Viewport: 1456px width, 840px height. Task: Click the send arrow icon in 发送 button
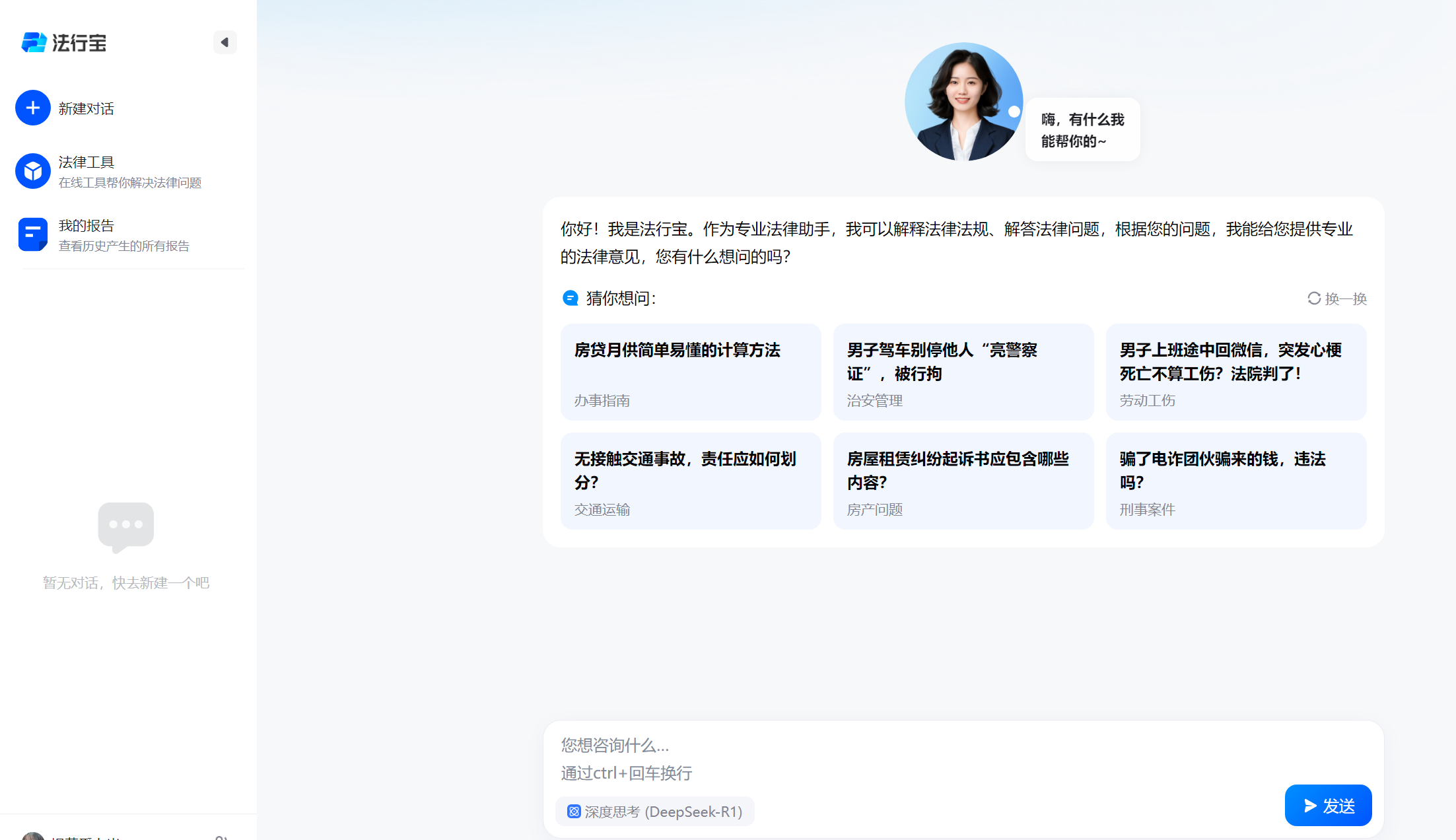click(1310, 805)
